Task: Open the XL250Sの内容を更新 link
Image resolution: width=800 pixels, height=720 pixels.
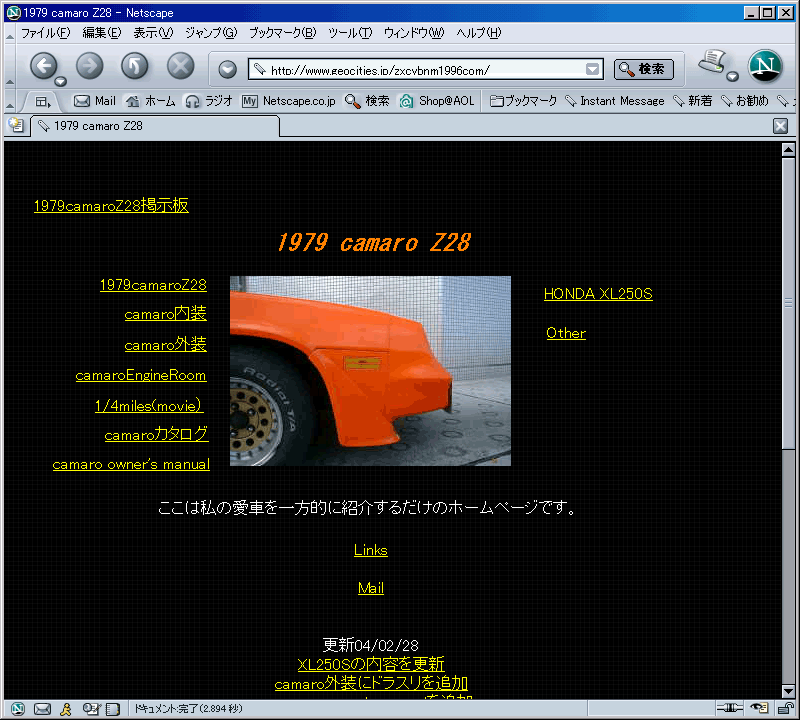Action: [371, 664]
